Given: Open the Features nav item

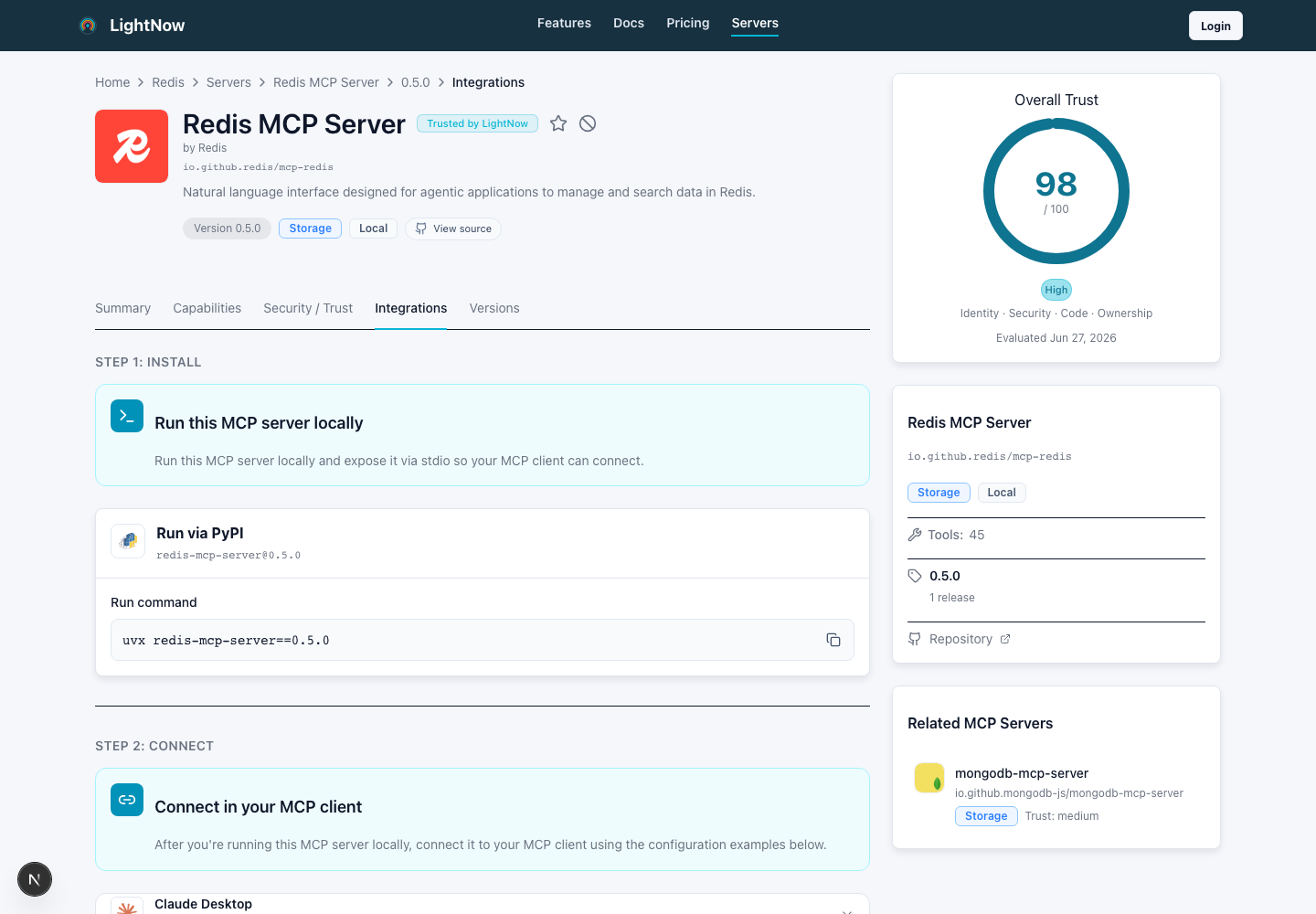Looking at the screenshot, I should 564,23.
